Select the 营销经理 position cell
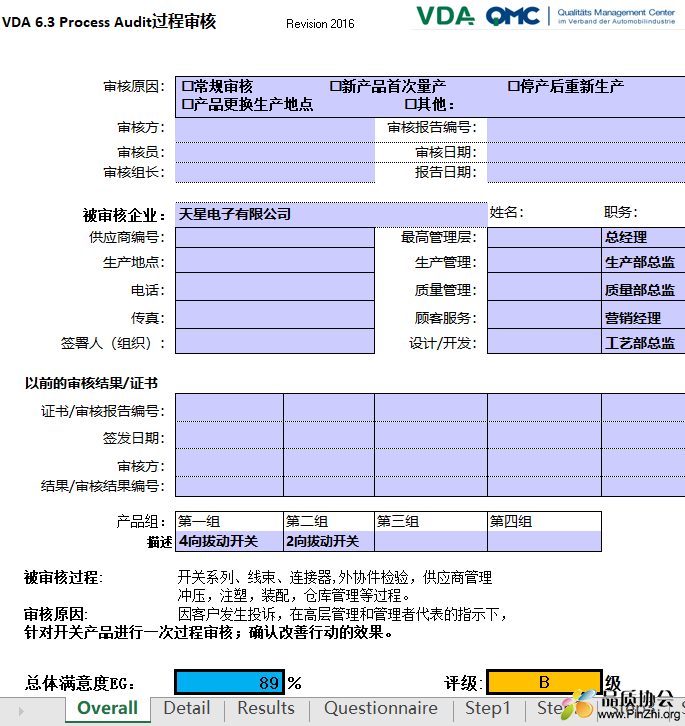Viewport: 685px width, 726px height. point(643,315)
